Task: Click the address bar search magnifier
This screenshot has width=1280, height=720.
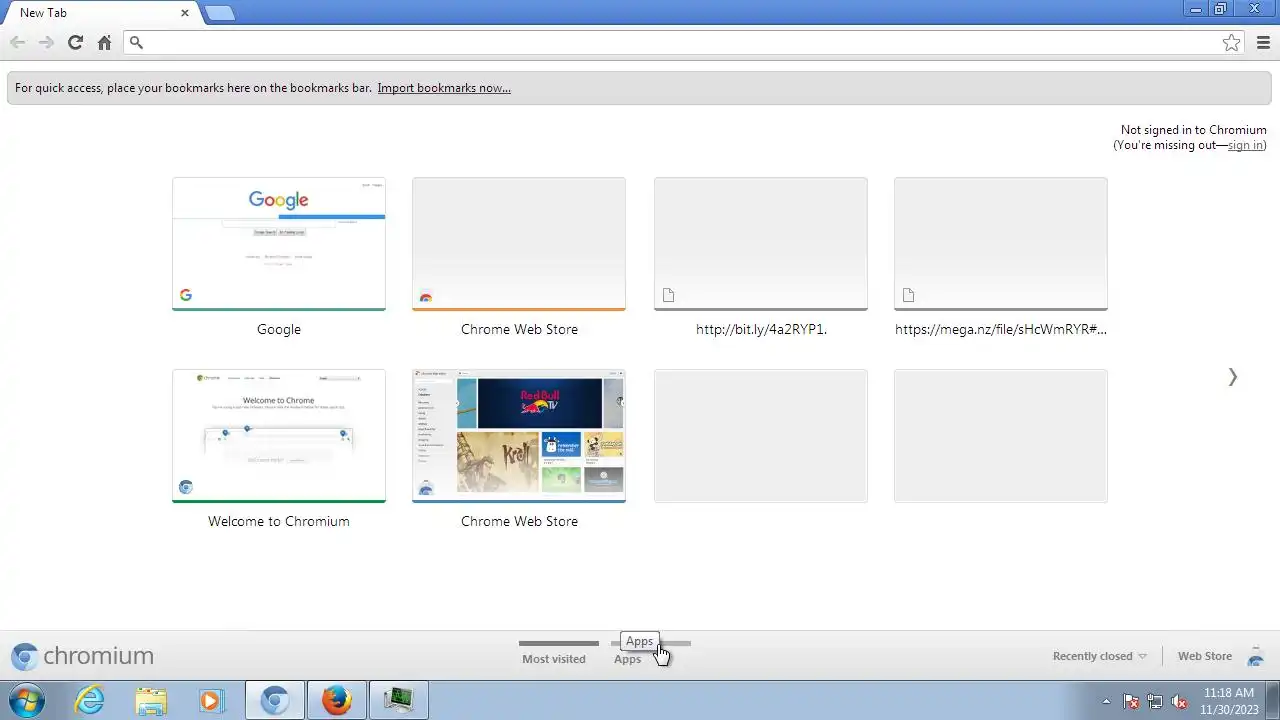Action: pos(137,42)
